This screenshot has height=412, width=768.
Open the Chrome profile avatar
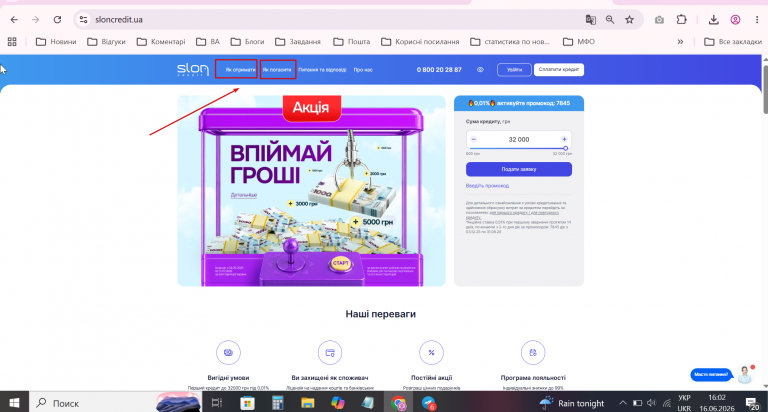tap(735, 20)
